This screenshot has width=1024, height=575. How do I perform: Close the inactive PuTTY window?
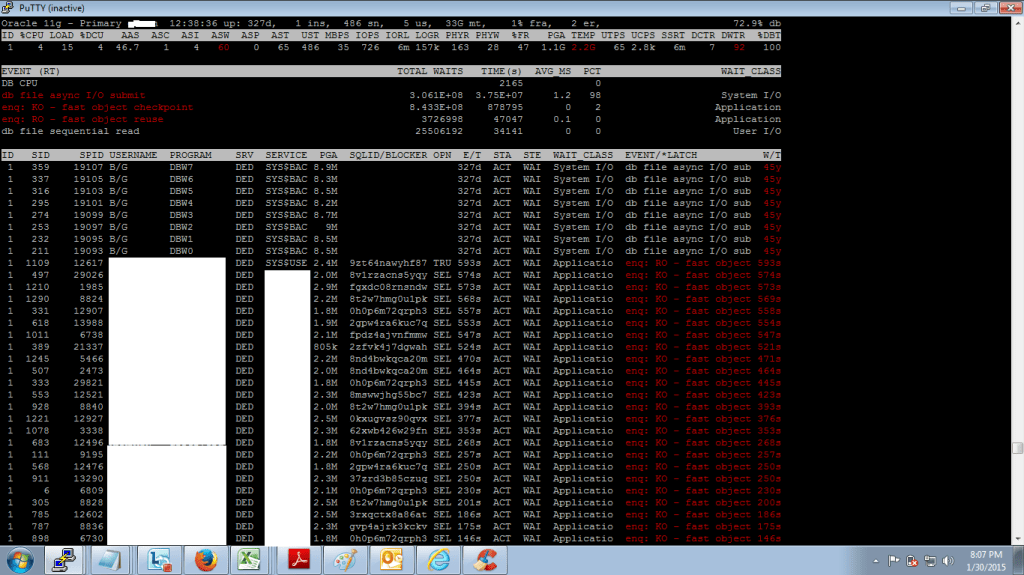pyautogui.click(x=1010, y=8)
